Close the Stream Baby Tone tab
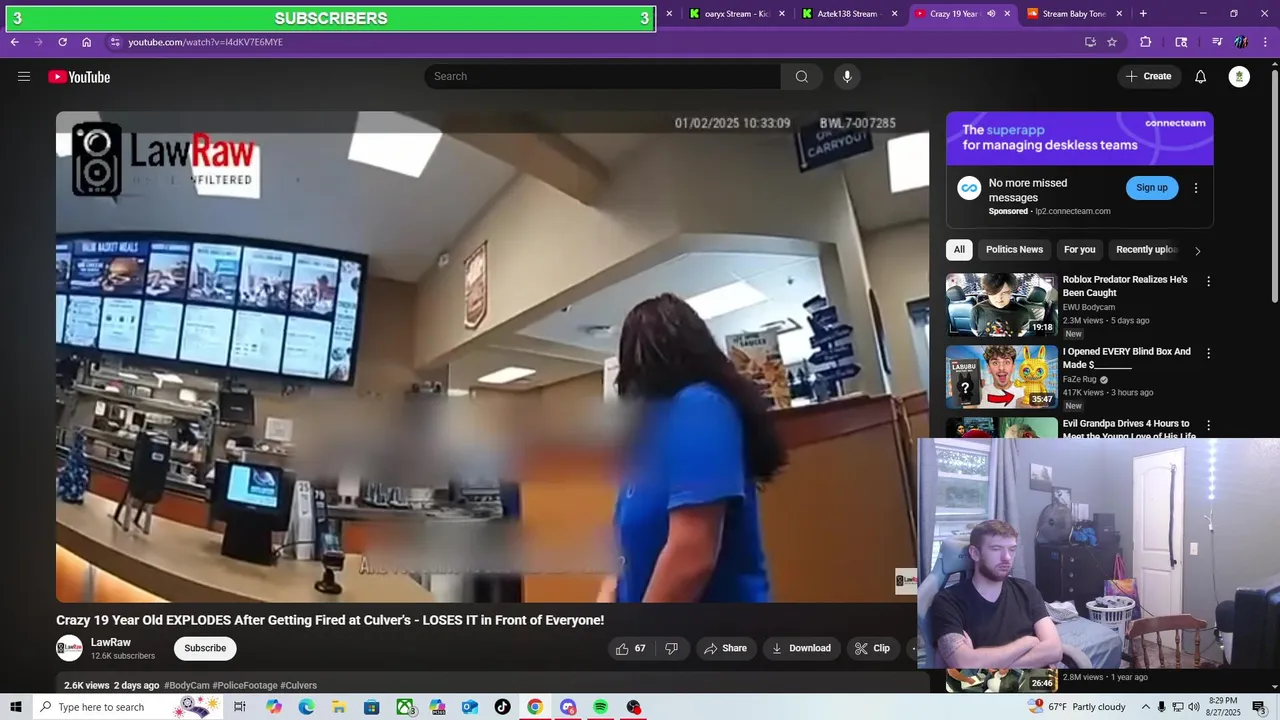 [x=1119, y=14]
